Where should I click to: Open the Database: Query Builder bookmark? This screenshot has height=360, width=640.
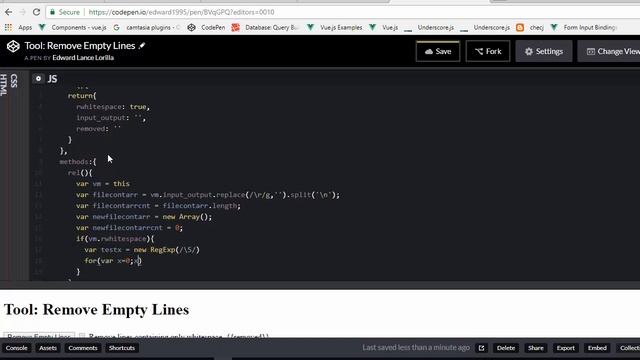[x=265, y=27]
